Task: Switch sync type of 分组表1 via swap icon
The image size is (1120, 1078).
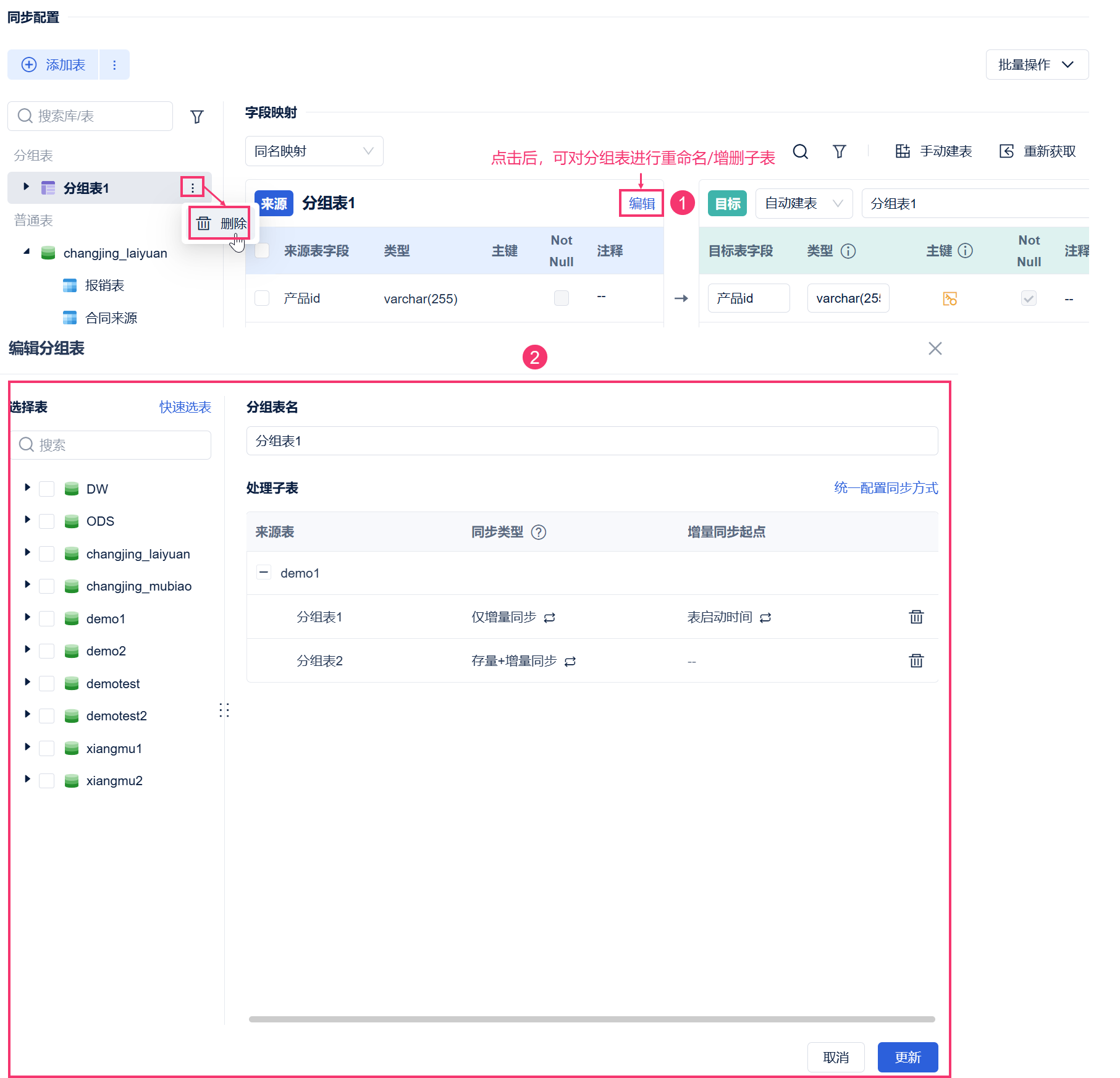Action: [550, 617]
